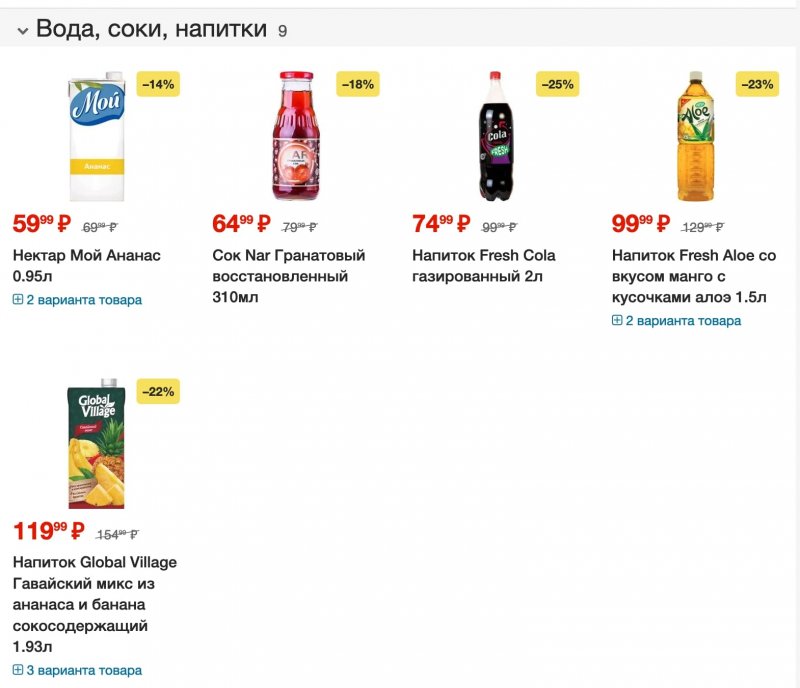Click the Нектар Мой Ананас 0.95л title
This screenshot has width=800, height=688.
pyautogui.click(x=86, y=265)
